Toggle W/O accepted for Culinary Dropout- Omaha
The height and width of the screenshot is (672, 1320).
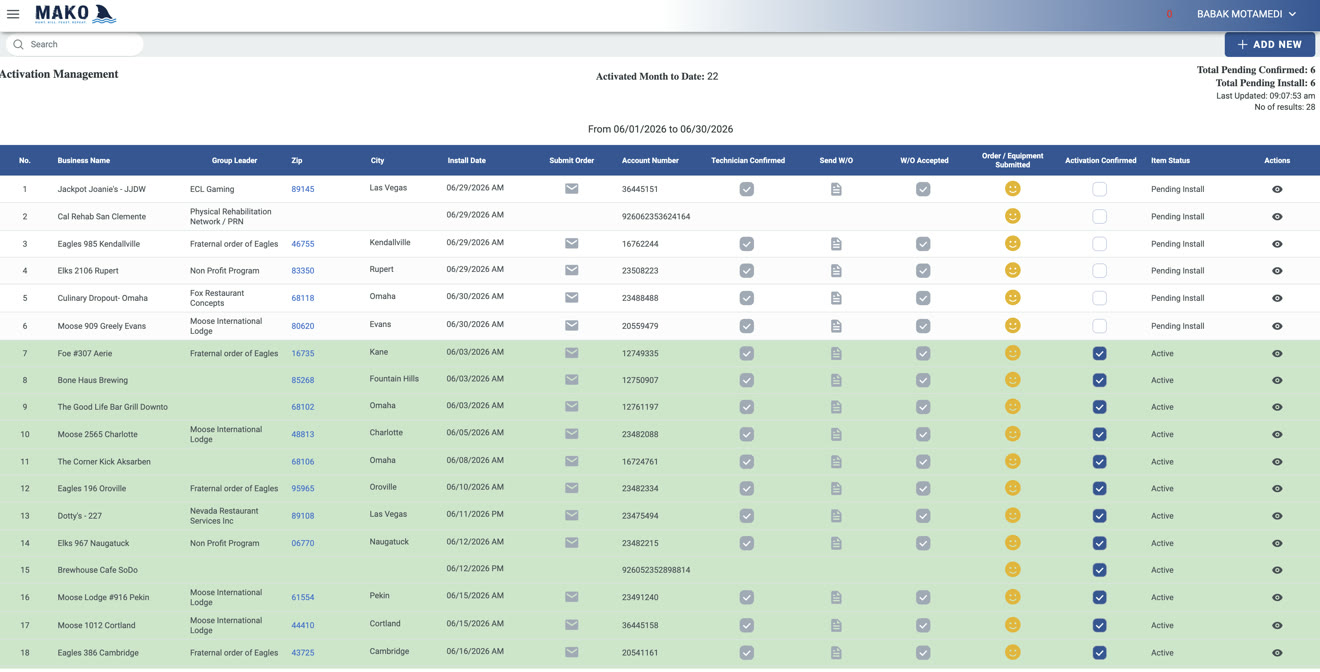[923, 298]
